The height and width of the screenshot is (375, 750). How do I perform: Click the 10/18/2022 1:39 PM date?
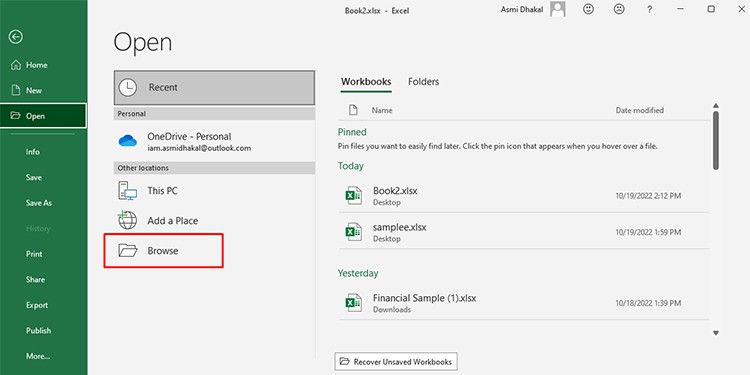tap(648, 303)
